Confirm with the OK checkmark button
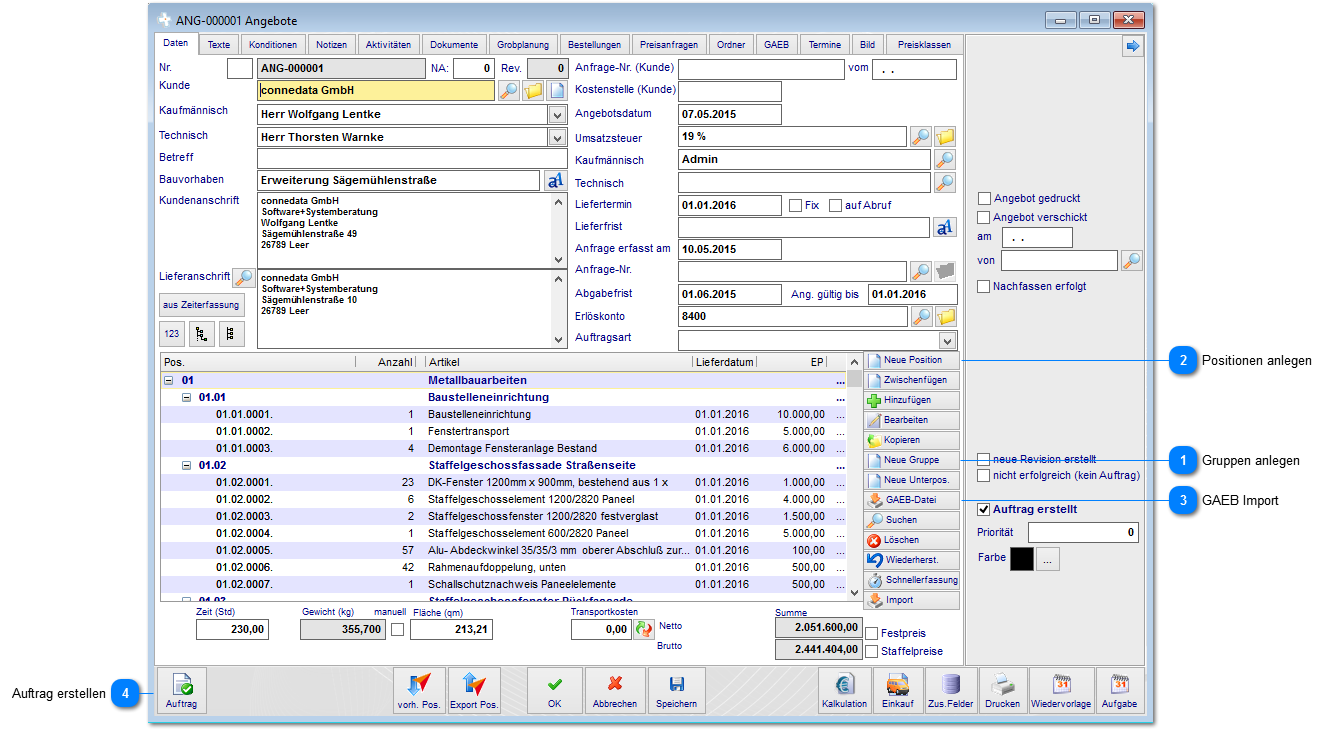Image resolution: width=1328 pixels, height=731 pixels. click(x=555, y=691)
